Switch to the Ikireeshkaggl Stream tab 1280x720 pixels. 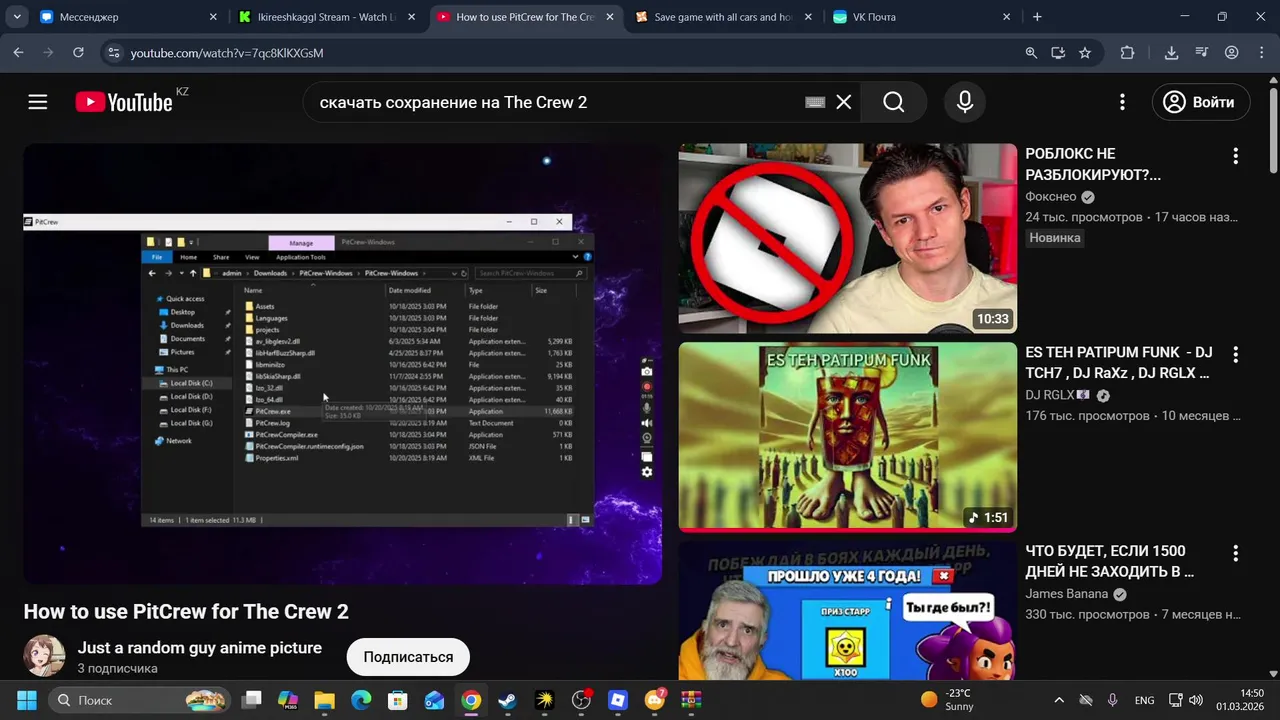pos(327,17)
